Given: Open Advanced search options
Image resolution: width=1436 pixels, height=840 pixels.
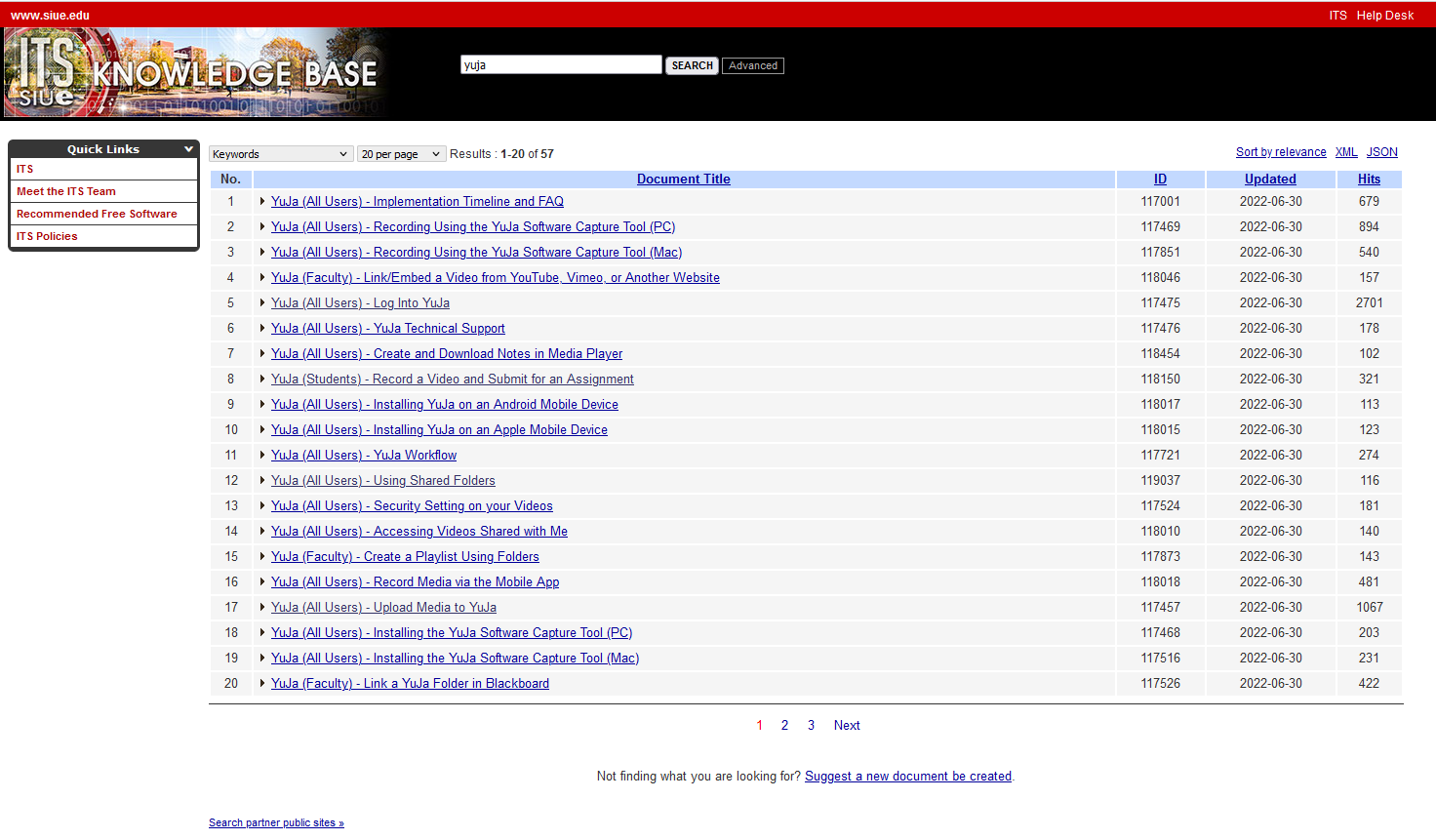Looking at the screenshot, I should [x=752, y=65].
